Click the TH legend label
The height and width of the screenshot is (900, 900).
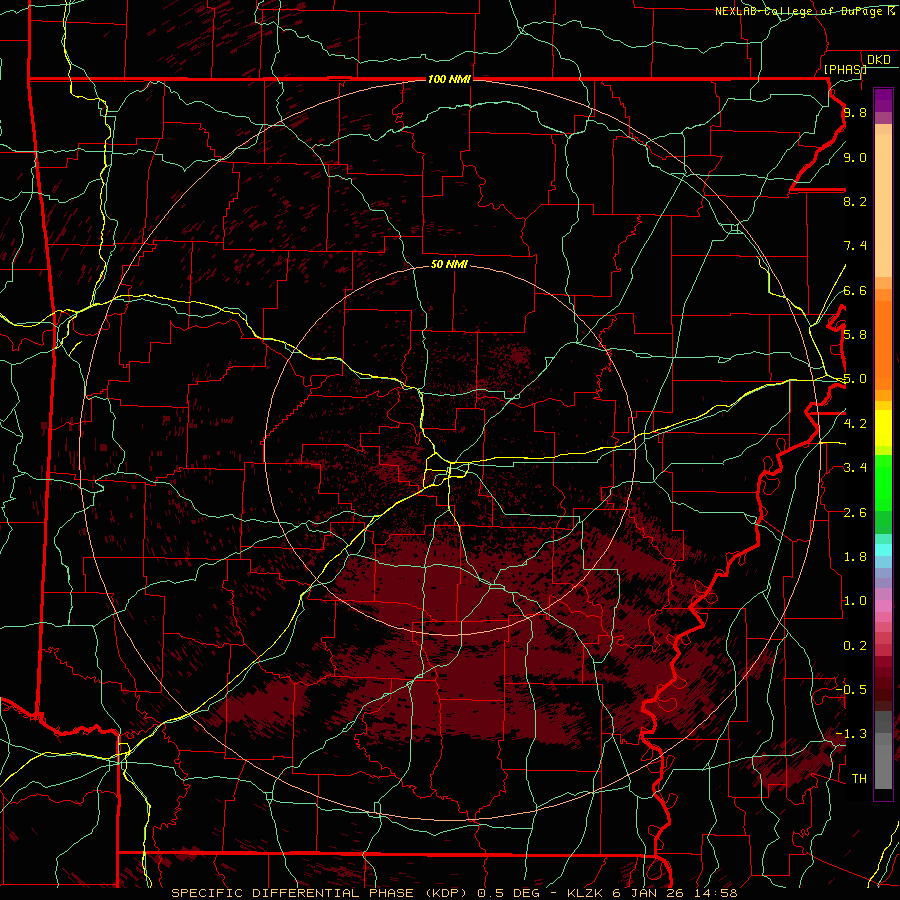coord(859,779)
